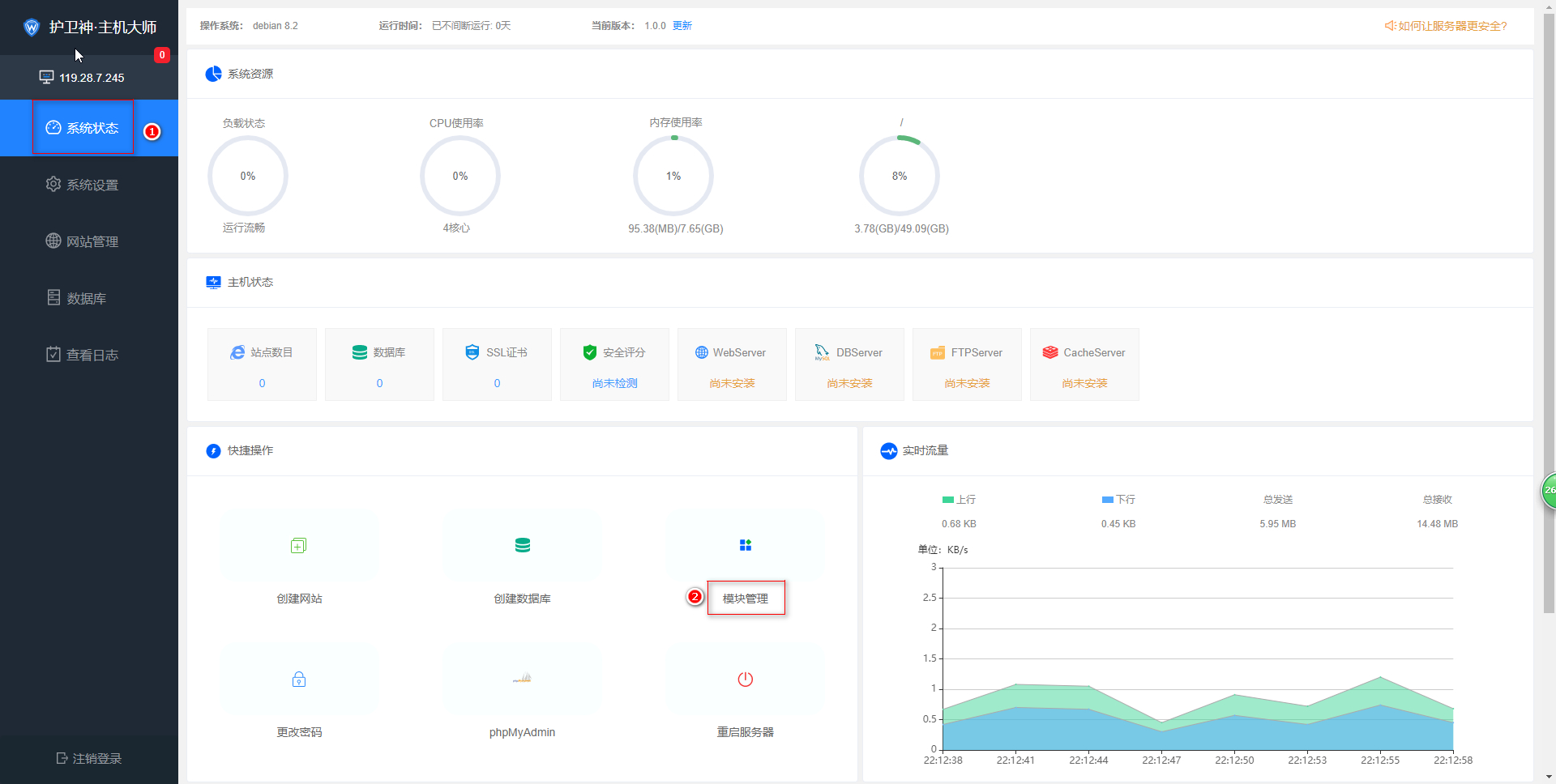Open the 如何让服务器更安全? link
The width and height of the screenshot is (1556, 784).
tap(1446, 26)
